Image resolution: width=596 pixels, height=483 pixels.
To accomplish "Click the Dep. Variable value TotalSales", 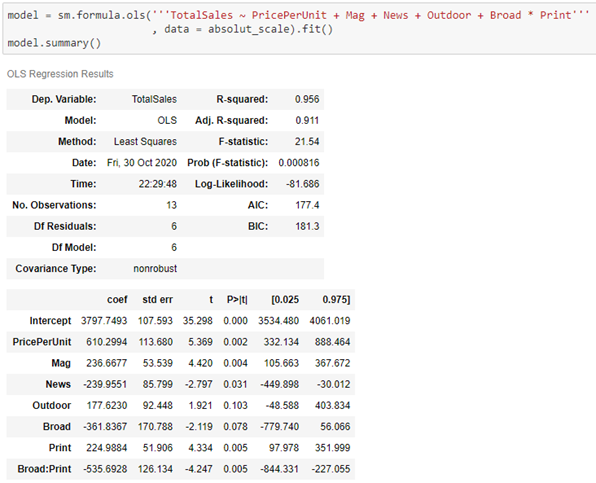I will point(154,100).
